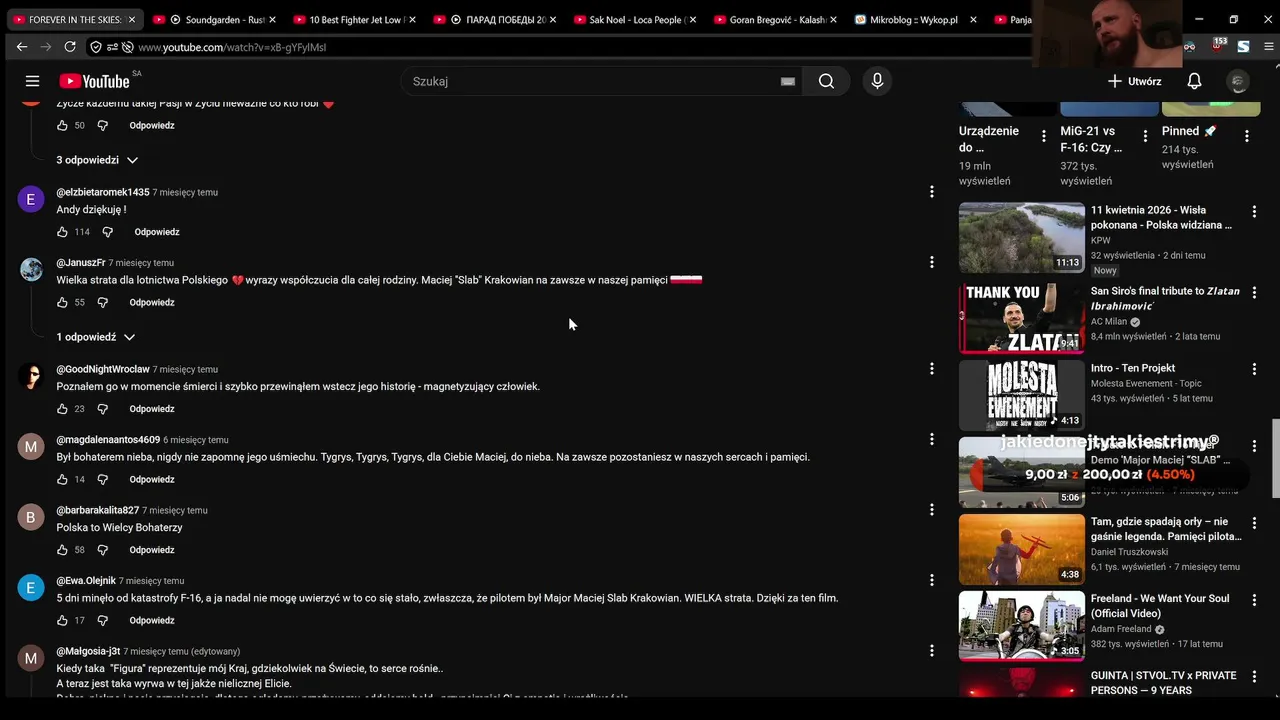Expand the 3 odpowiedzi replies

pos(98,160)
